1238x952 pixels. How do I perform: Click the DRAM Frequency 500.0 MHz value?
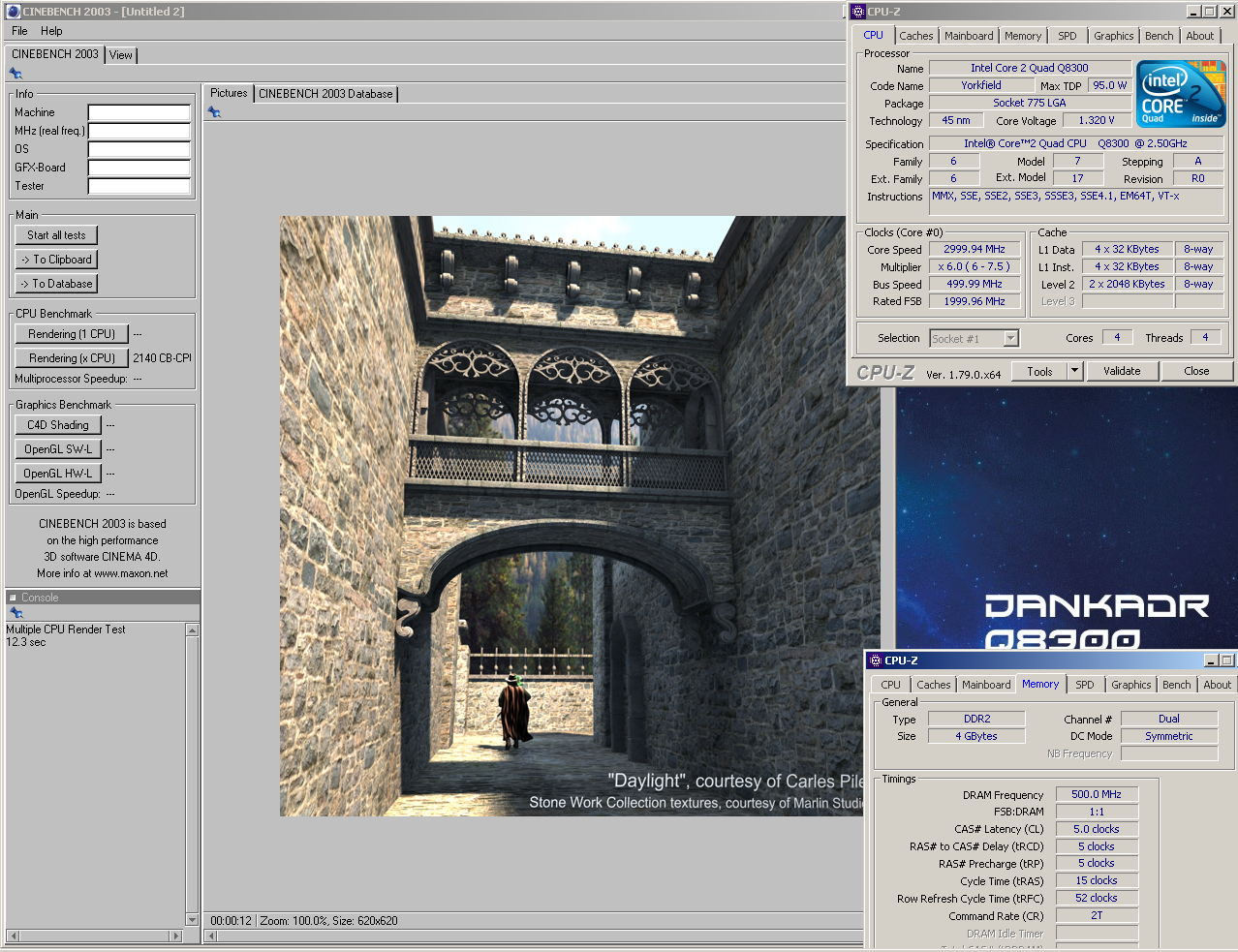click(1097, 794)
